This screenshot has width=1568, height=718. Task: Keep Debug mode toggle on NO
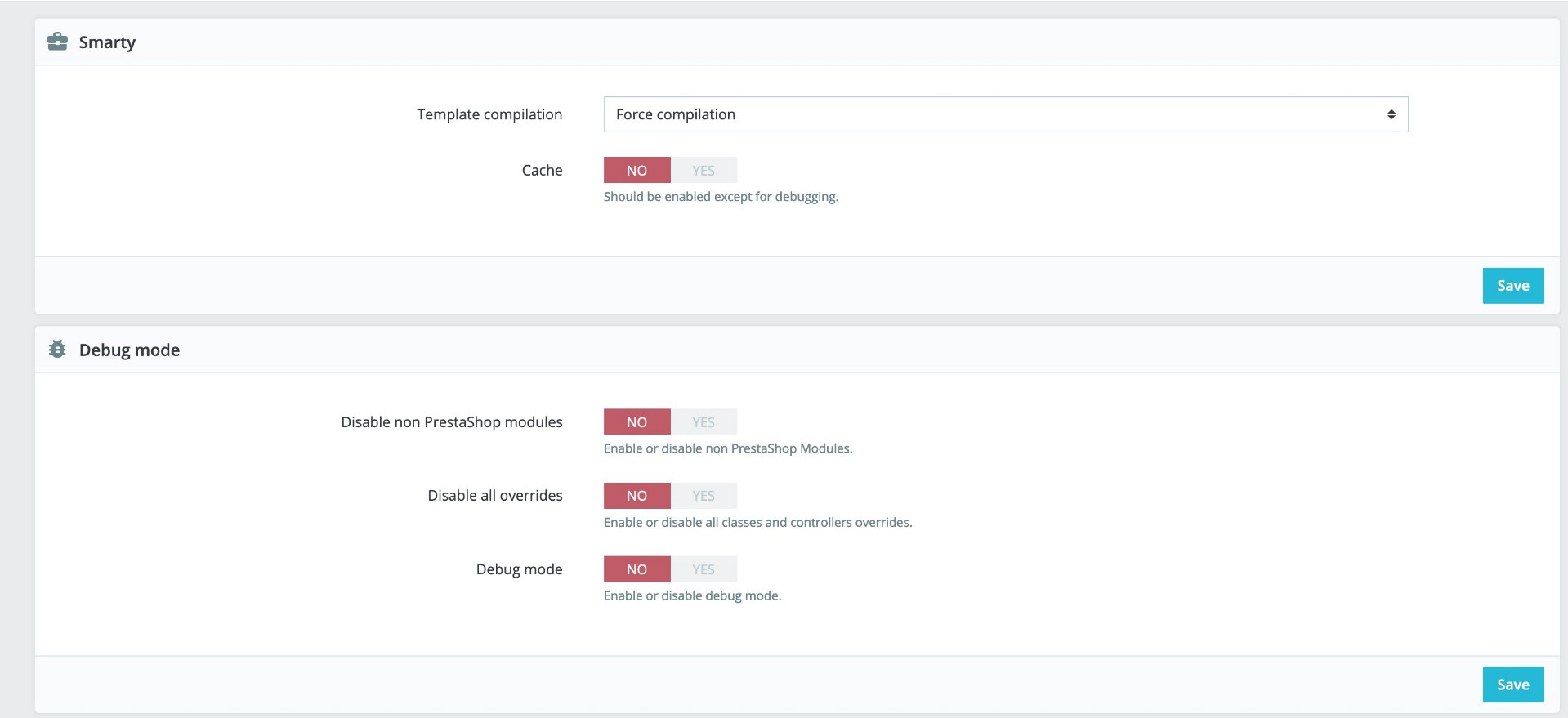point(637,569)
